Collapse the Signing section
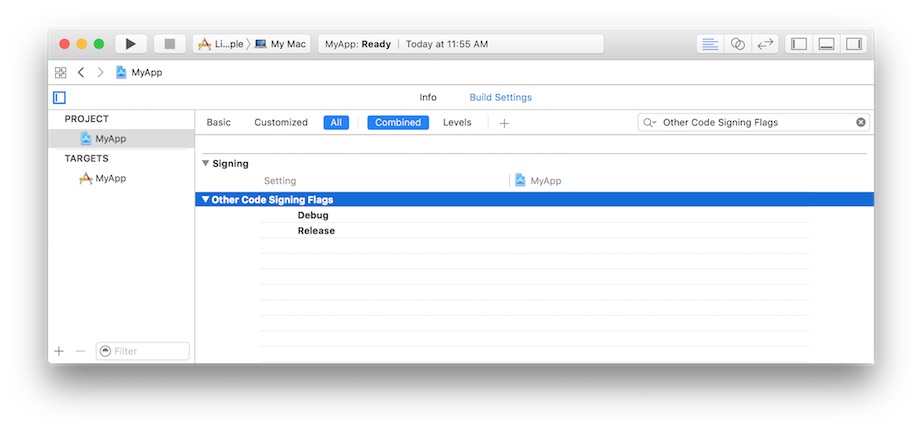This screenshot has width=922, height=432. coord(205,163)
